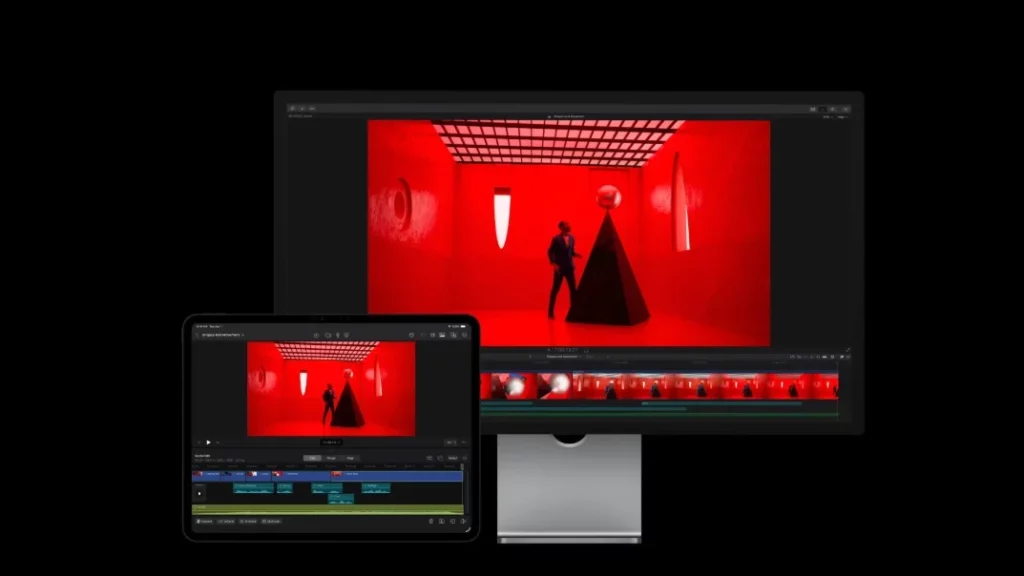
Task: Go to previous frame on the iPad transport
Action: click(x=199, y=442)
